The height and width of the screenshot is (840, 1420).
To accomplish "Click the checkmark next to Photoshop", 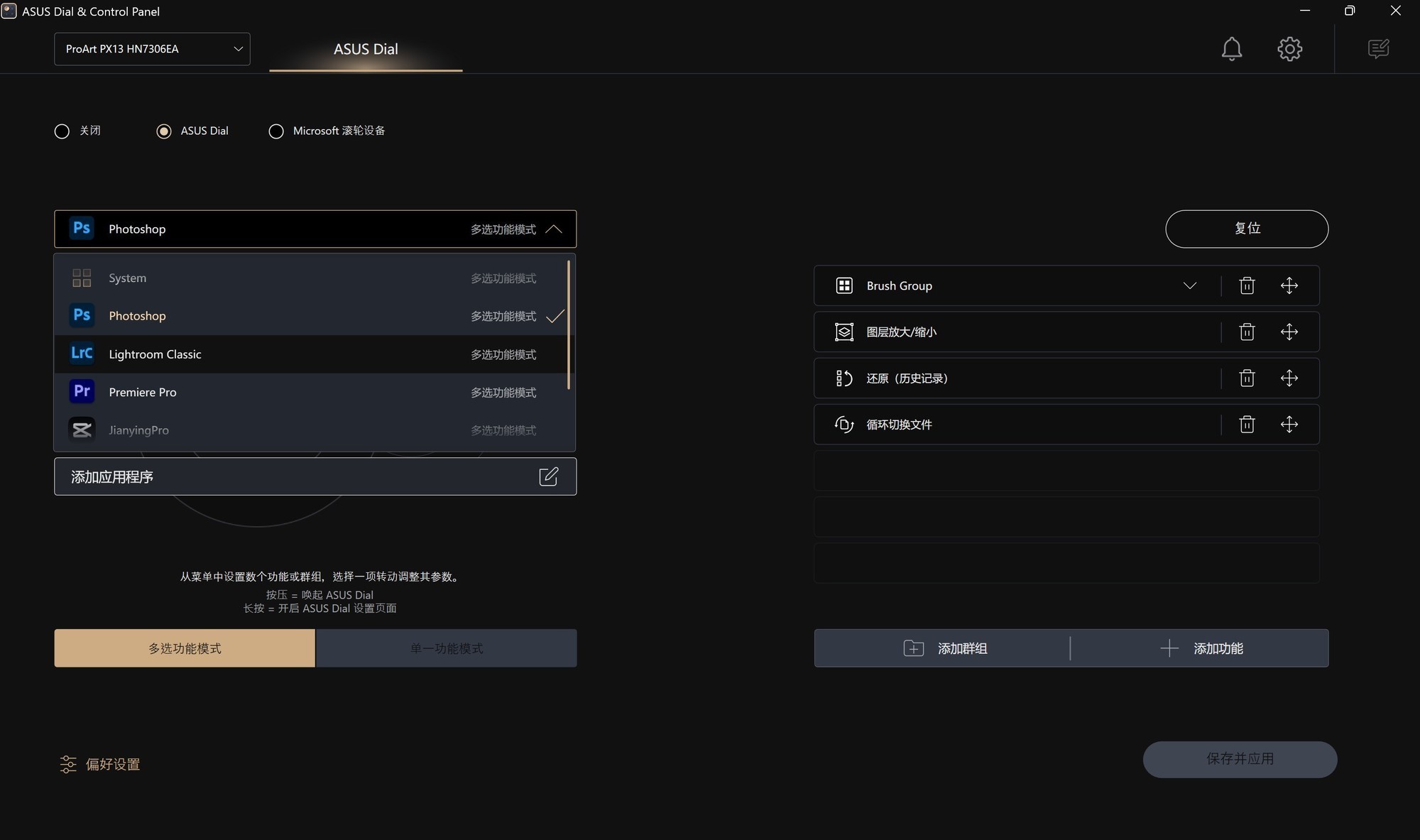I will [555, 316].
